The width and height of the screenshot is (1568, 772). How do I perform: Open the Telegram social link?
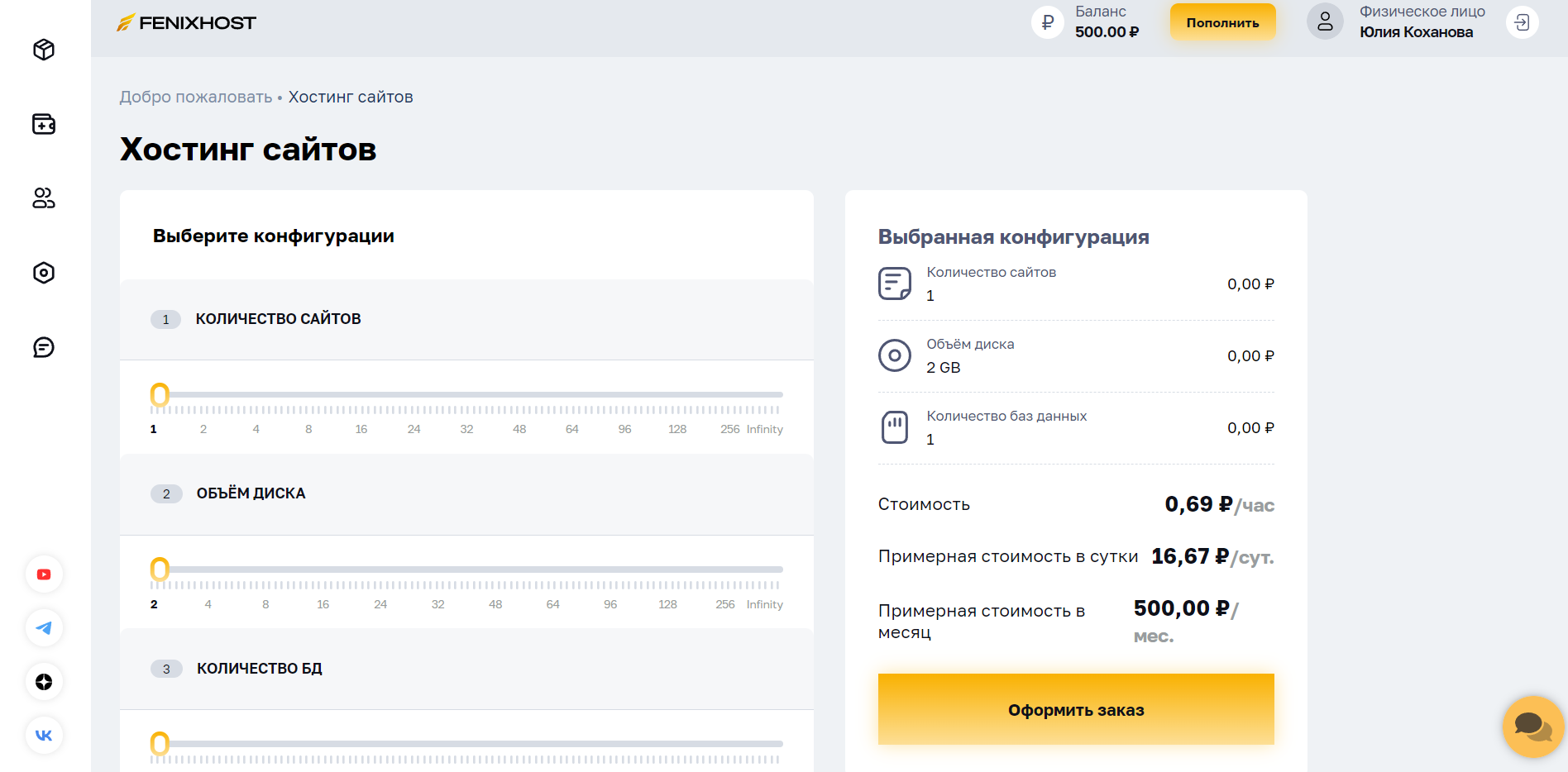click(x=44, y=628)
